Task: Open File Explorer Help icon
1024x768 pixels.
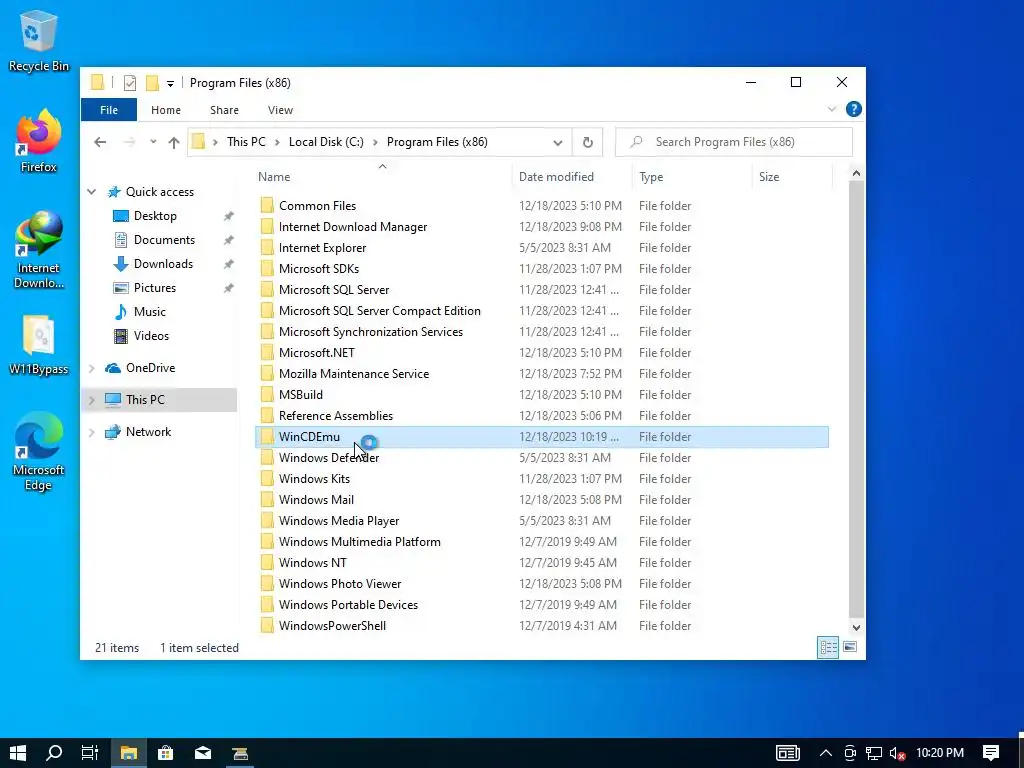Action: tap(854, 109)
